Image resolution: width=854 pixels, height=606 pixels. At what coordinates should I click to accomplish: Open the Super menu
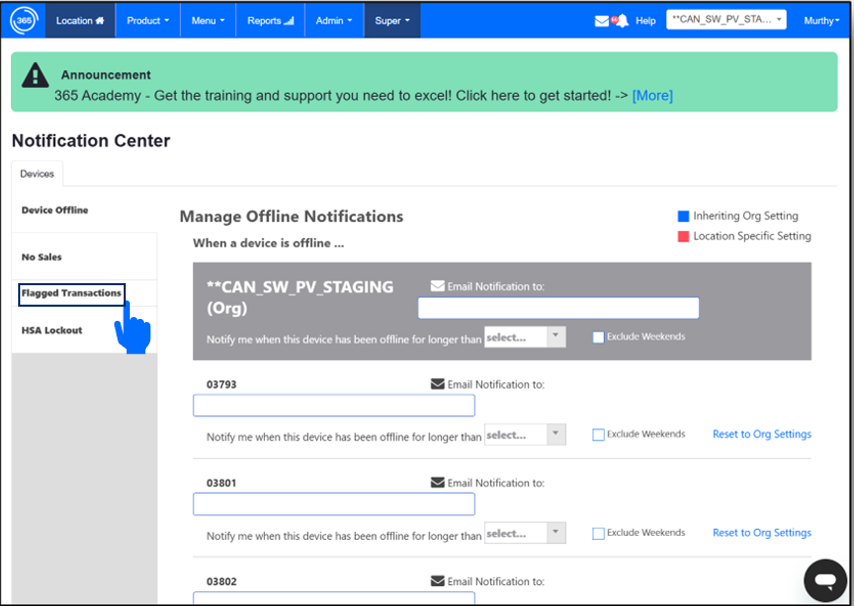pyautogui.click(x=391, y=19)
